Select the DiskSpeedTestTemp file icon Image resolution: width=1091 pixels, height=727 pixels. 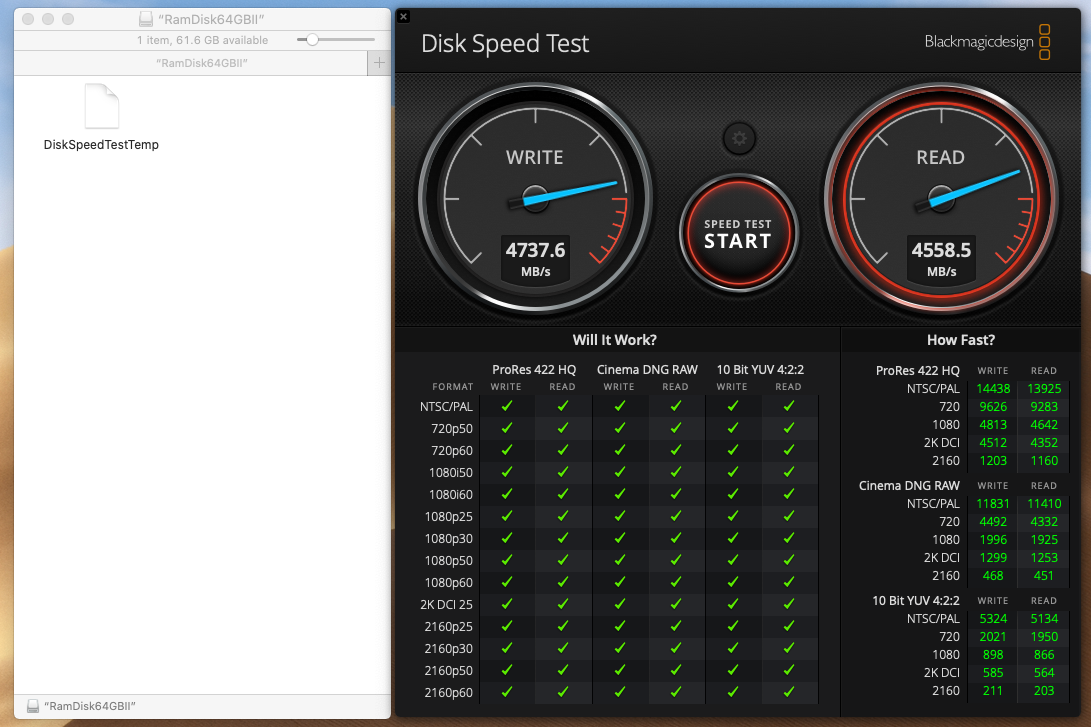102,106
